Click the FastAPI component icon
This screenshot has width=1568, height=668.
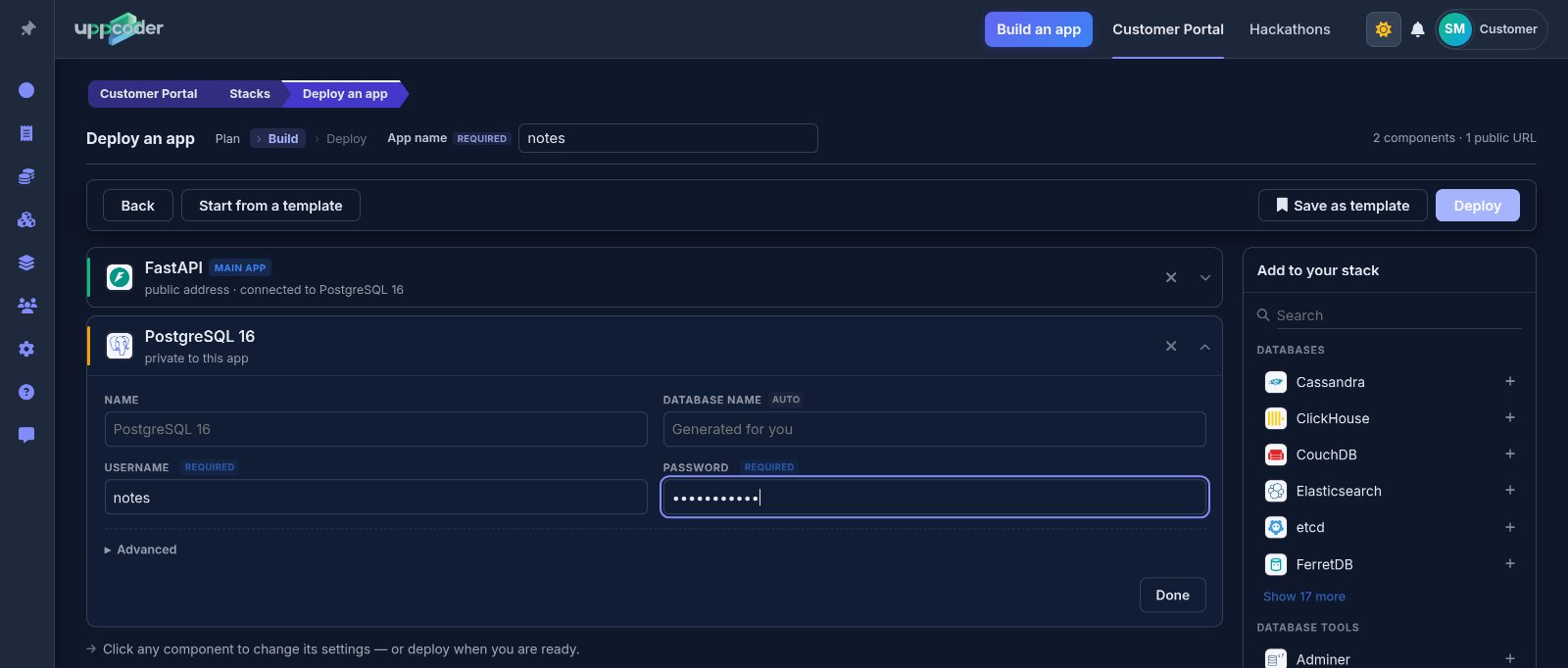[x=120, y=277]
